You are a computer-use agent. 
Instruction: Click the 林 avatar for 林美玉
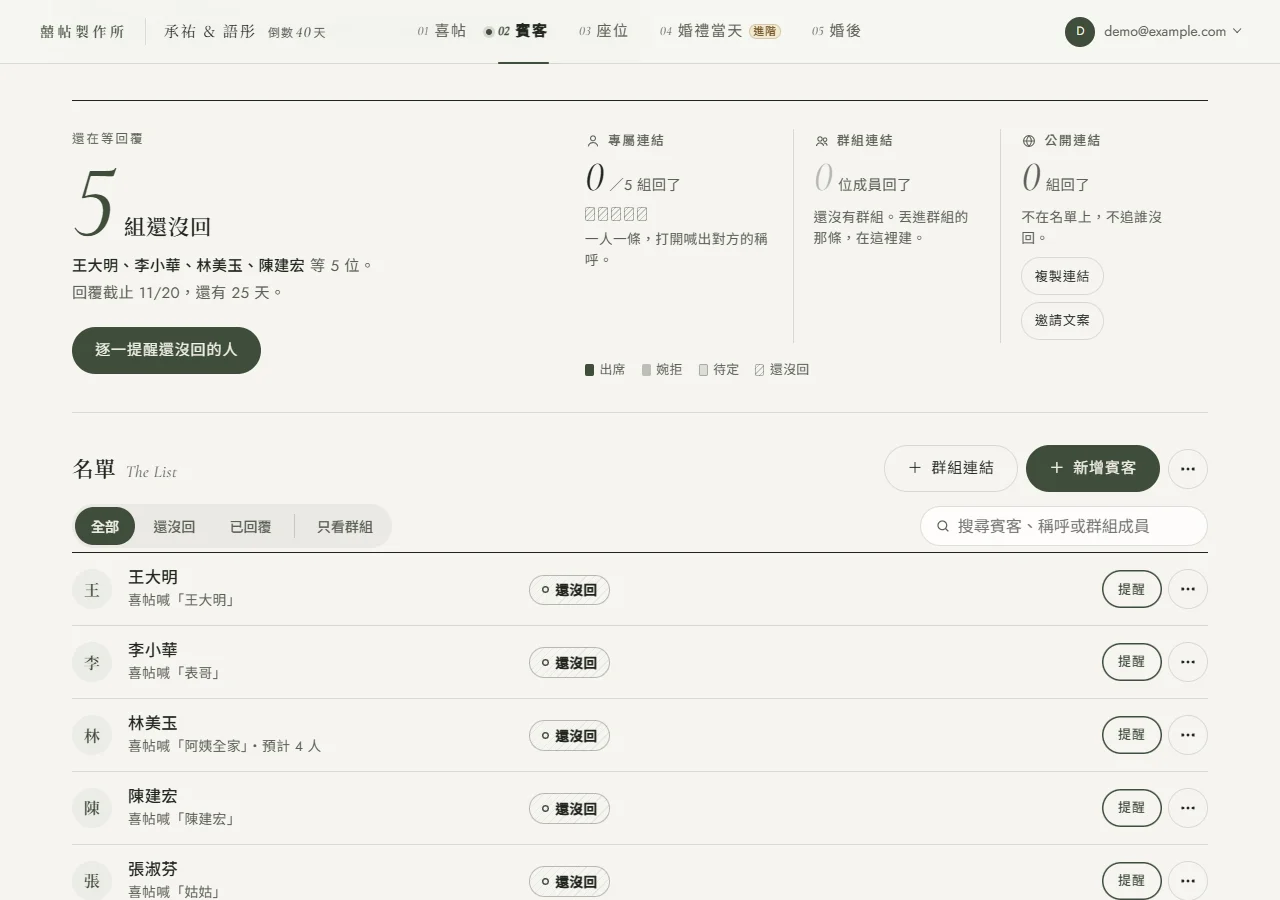tap(92, 735)
